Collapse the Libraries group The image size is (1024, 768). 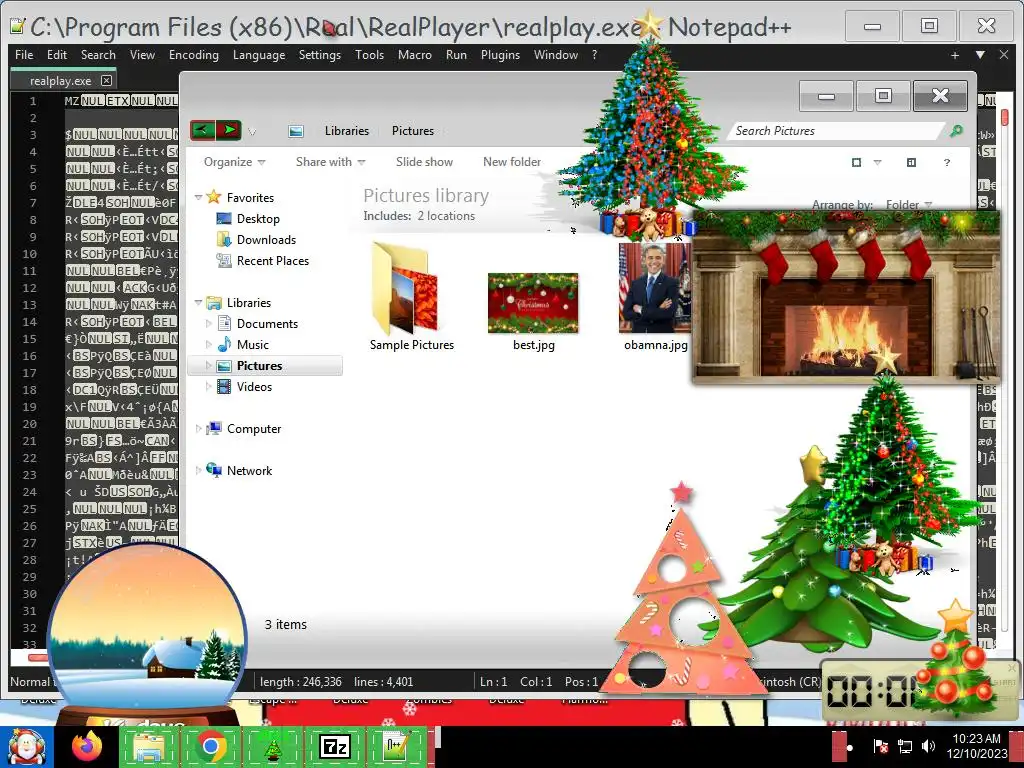pos(199,302)
